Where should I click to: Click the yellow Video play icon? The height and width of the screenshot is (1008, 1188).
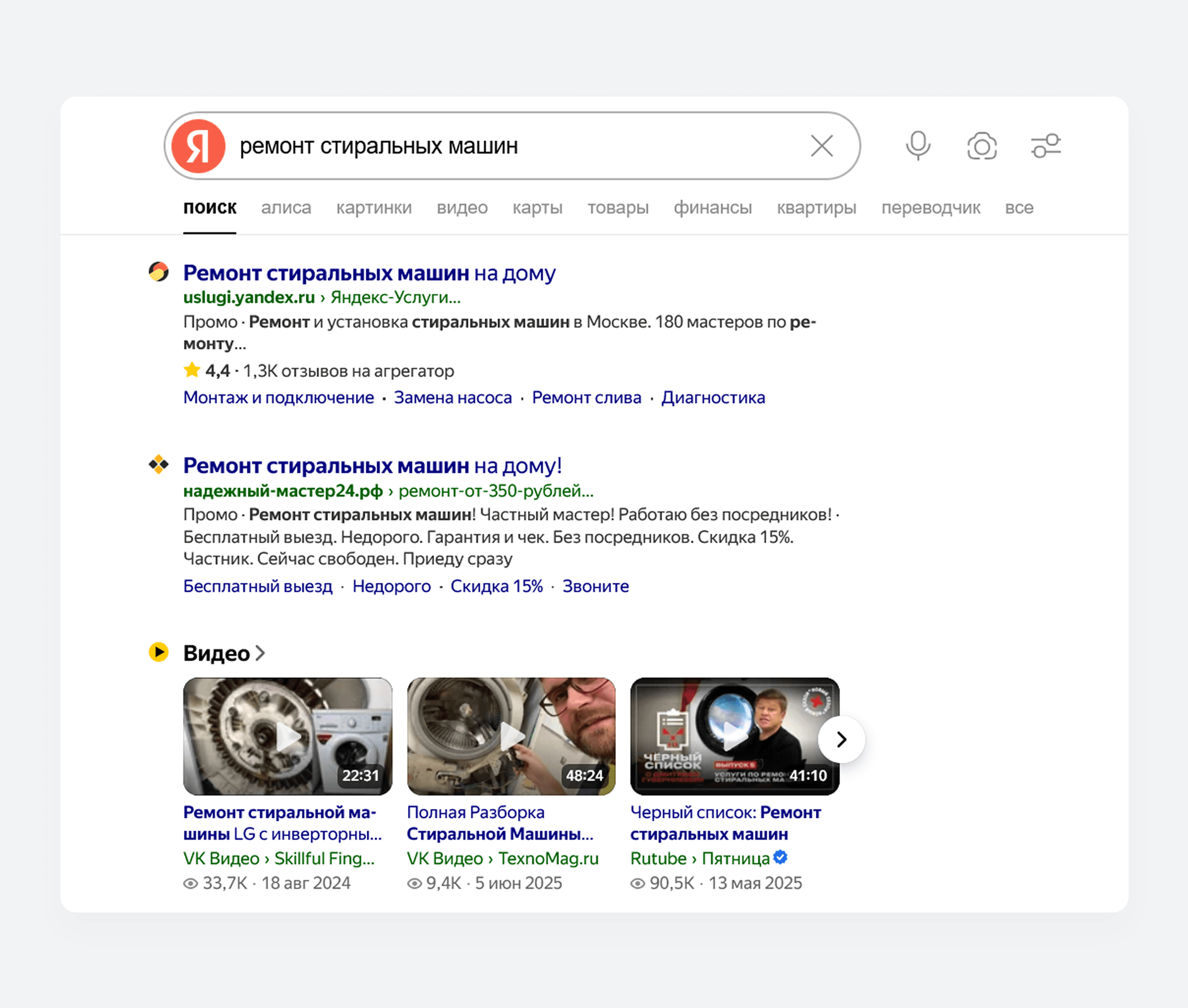pos(159,652)
